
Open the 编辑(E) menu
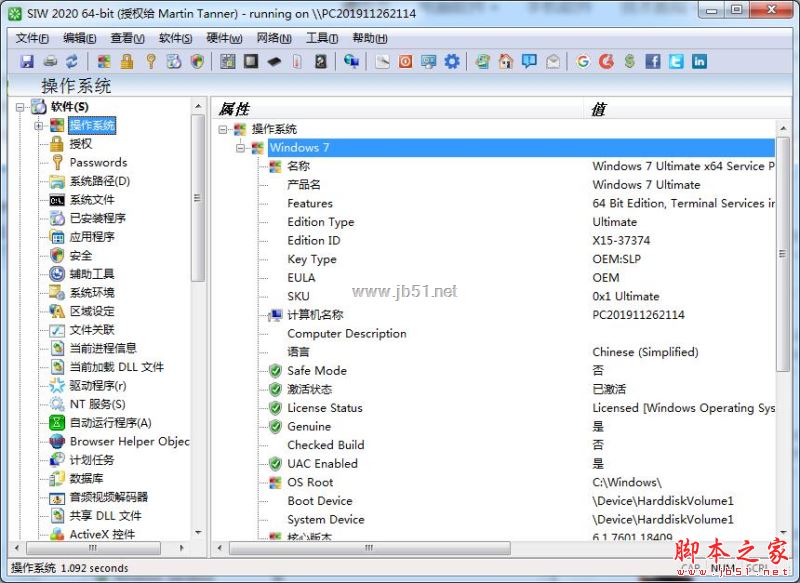click(x=79, y=38)
